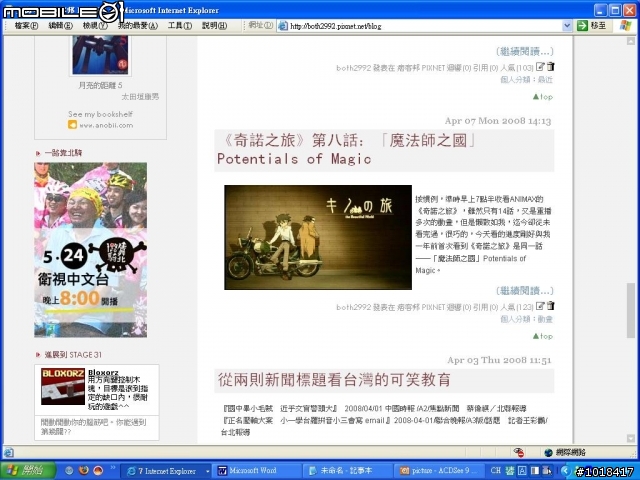This screenshot has width=640, height=480.
Task: Open the 最近 category link
Action: (545, 80)
